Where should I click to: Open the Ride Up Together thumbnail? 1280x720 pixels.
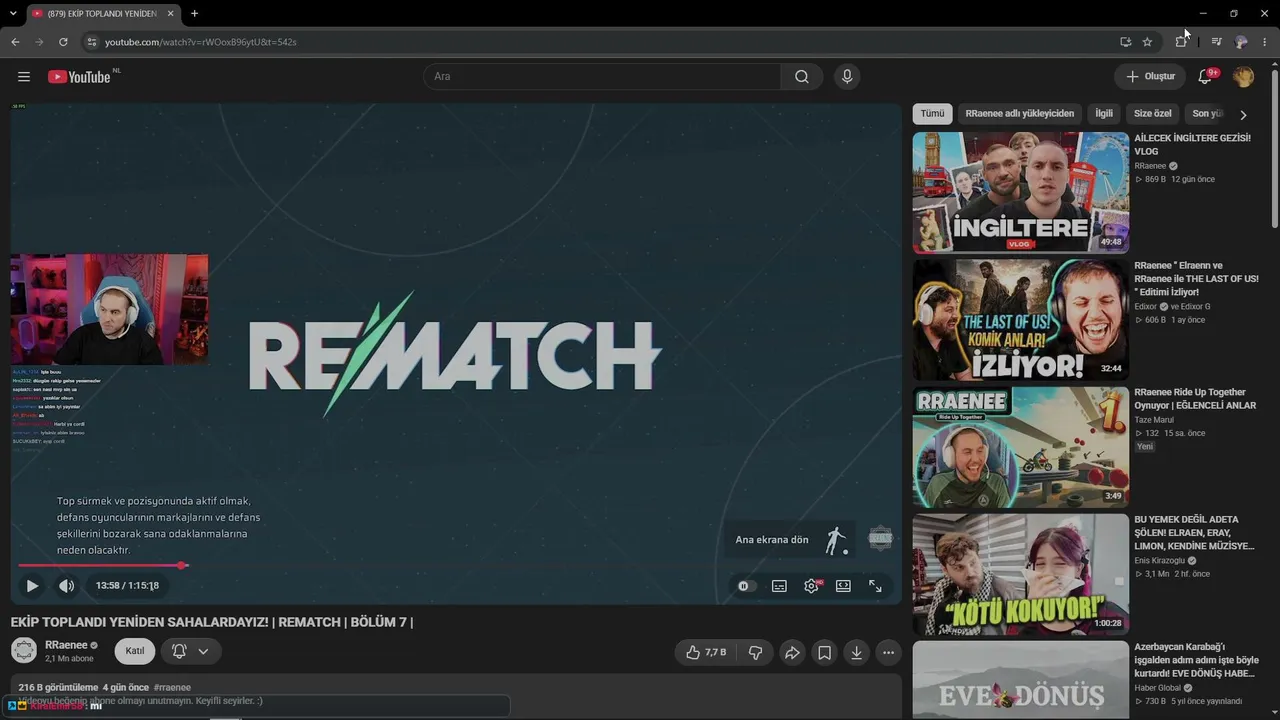point(1020,447)
